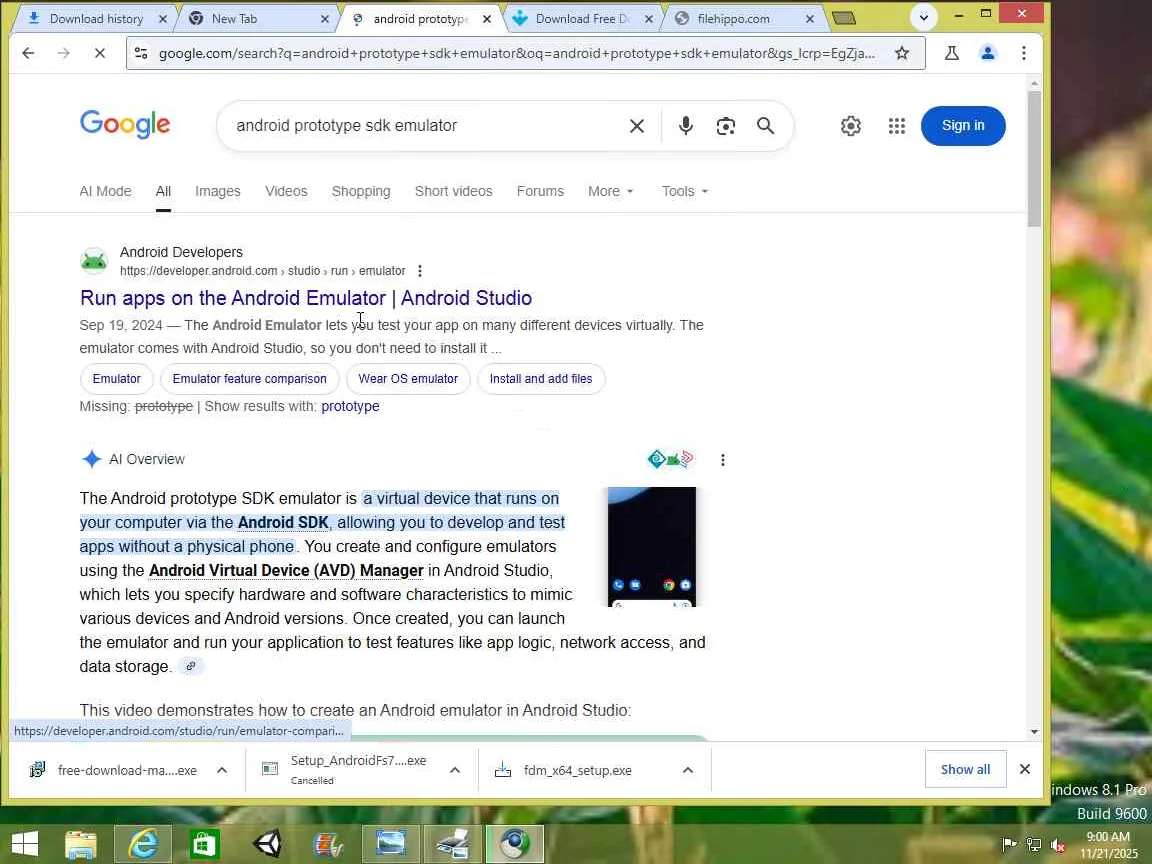
Task: Click the Google search input field
Action: click(426, 126)
